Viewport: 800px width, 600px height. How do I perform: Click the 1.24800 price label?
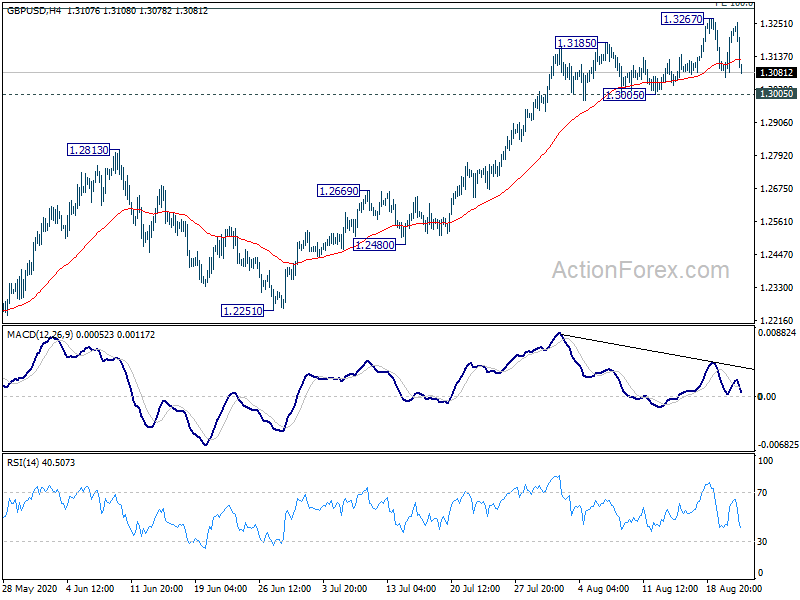374,245
